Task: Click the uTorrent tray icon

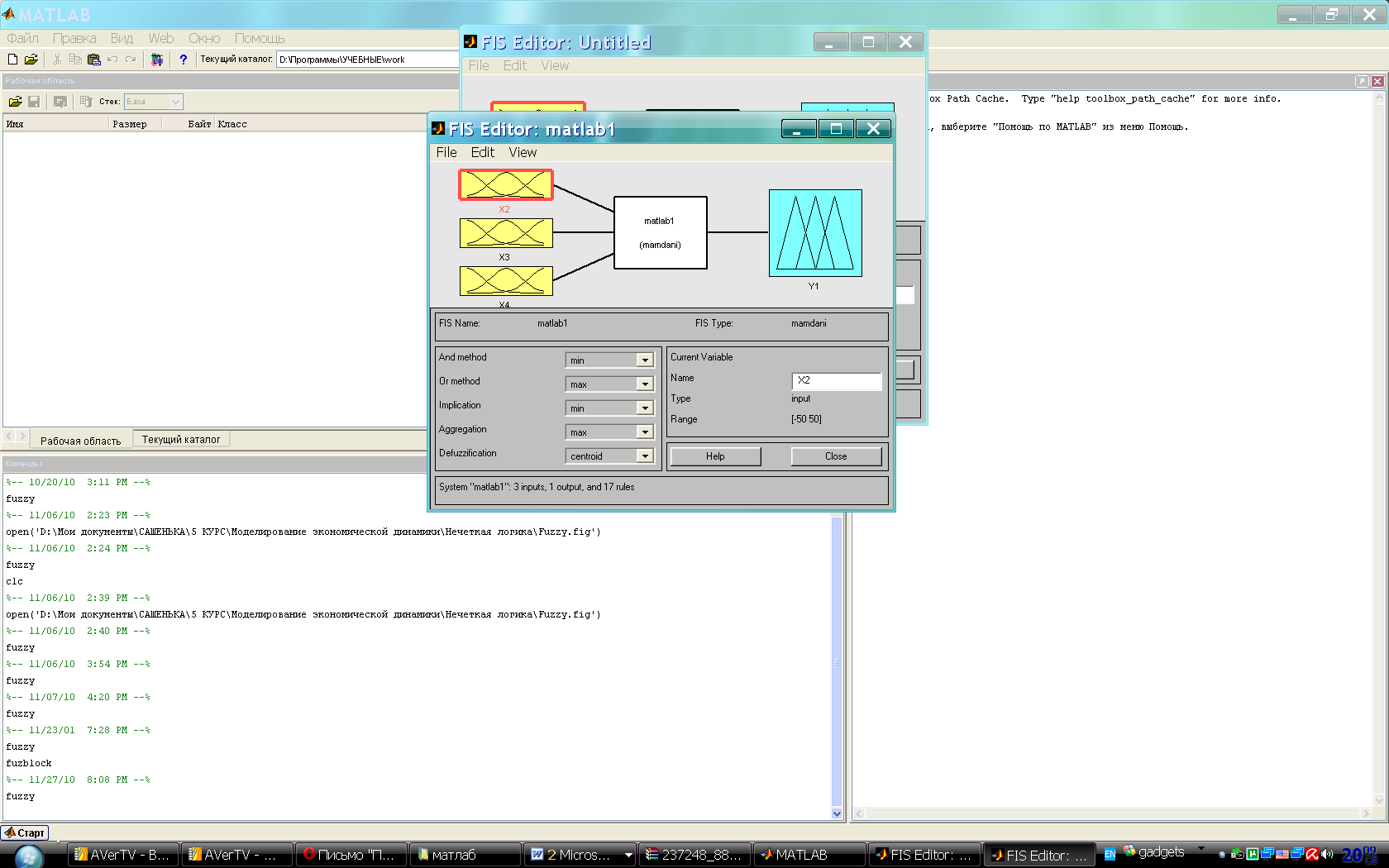Action: pos(1253,855)
